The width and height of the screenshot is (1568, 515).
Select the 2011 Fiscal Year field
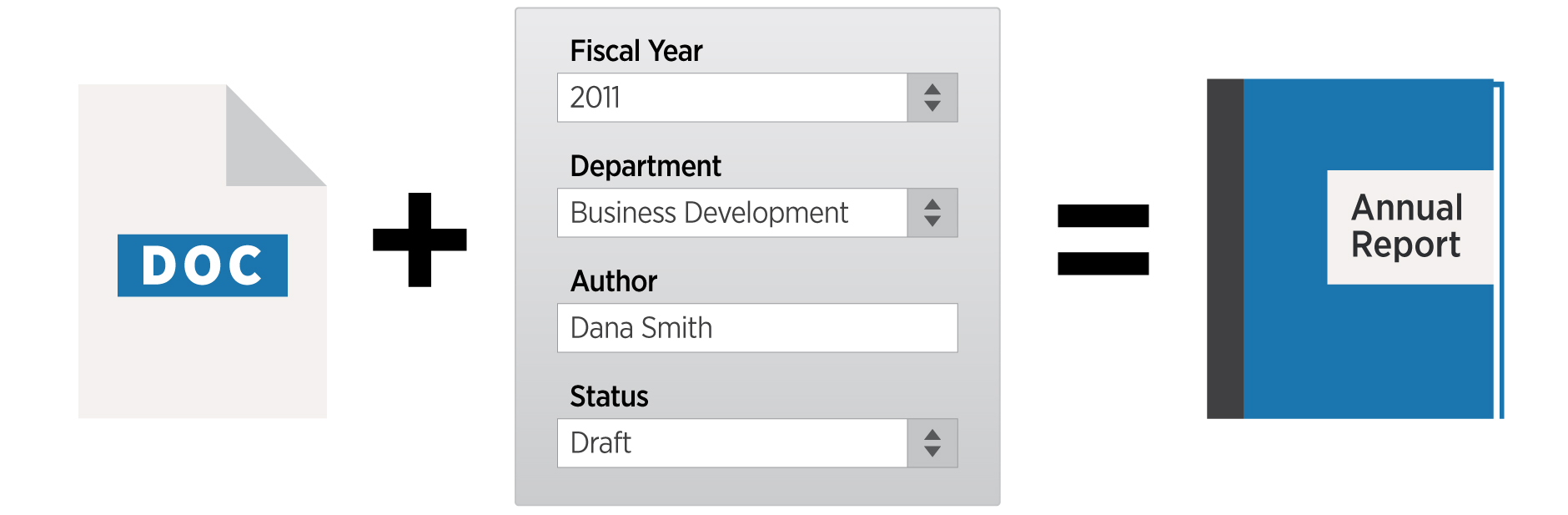(x=732, y=98)
